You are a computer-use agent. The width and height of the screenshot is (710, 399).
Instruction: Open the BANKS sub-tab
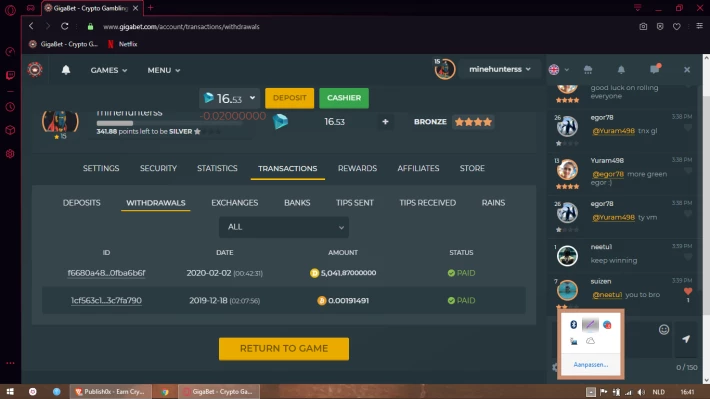click(x=297, y=203)
